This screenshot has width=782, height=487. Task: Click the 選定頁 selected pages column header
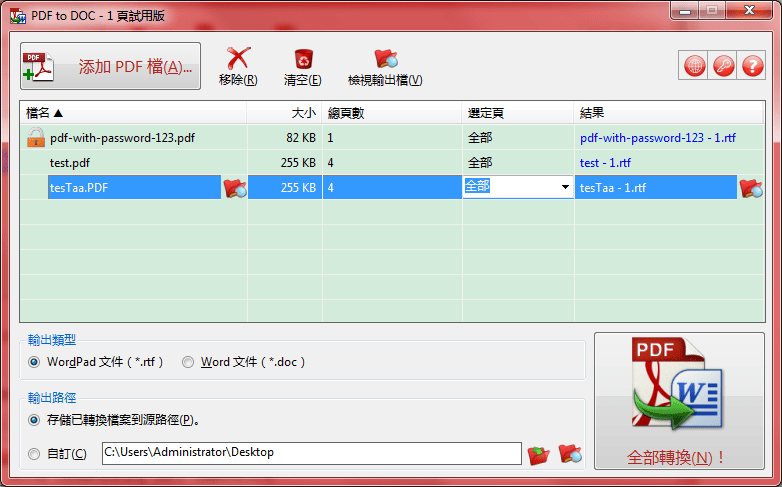click(x=518, y=113)
